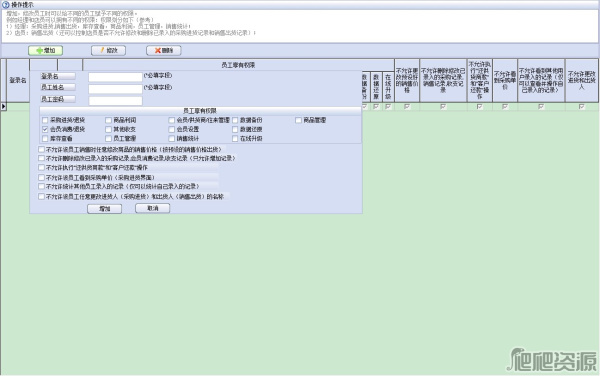Enable the 会员/供货商/往来管理 checkbox
The height and width of the screenshot is (376, 600).
point(171,120)
